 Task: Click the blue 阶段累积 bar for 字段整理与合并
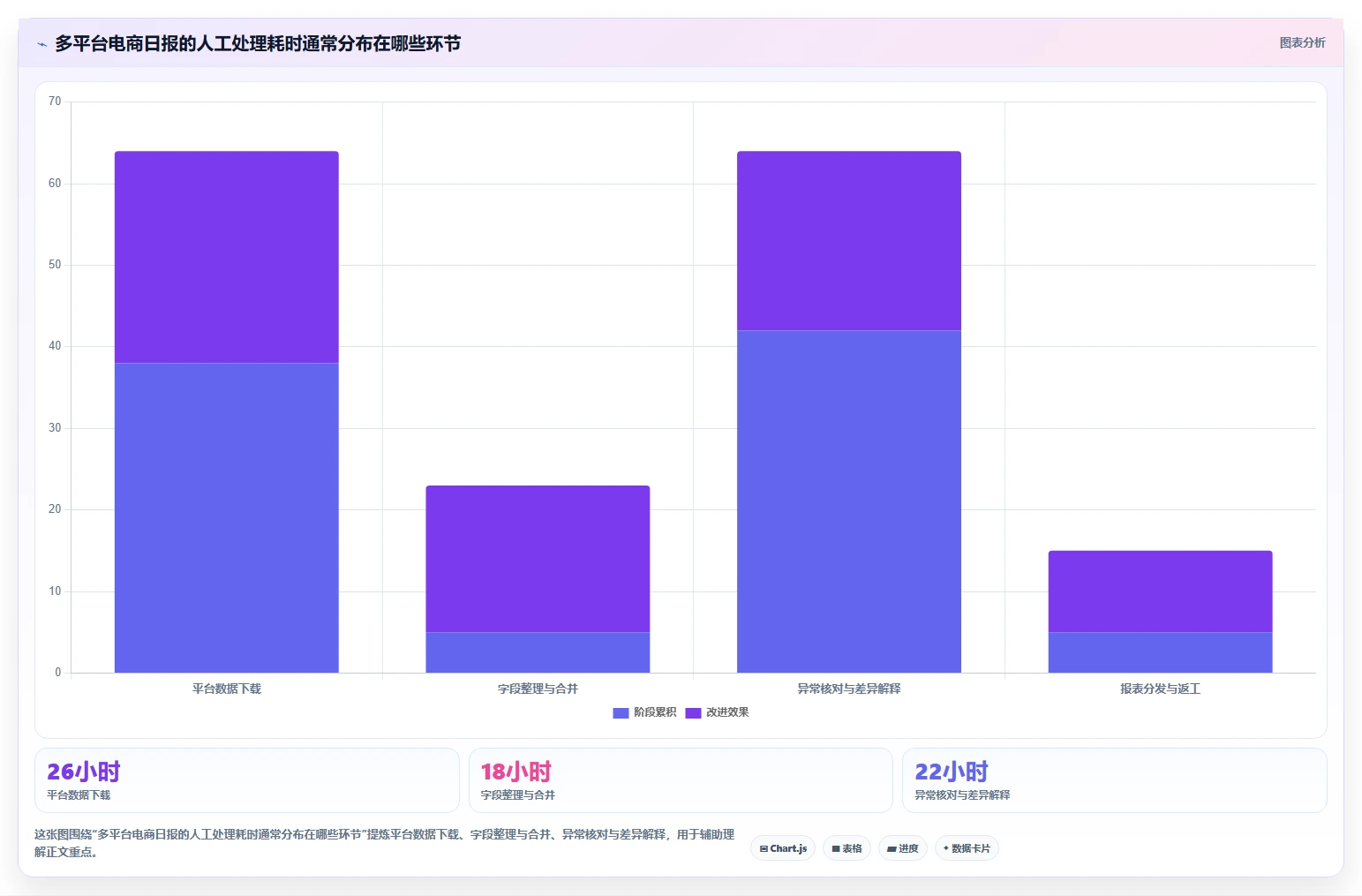pos(538,652)
